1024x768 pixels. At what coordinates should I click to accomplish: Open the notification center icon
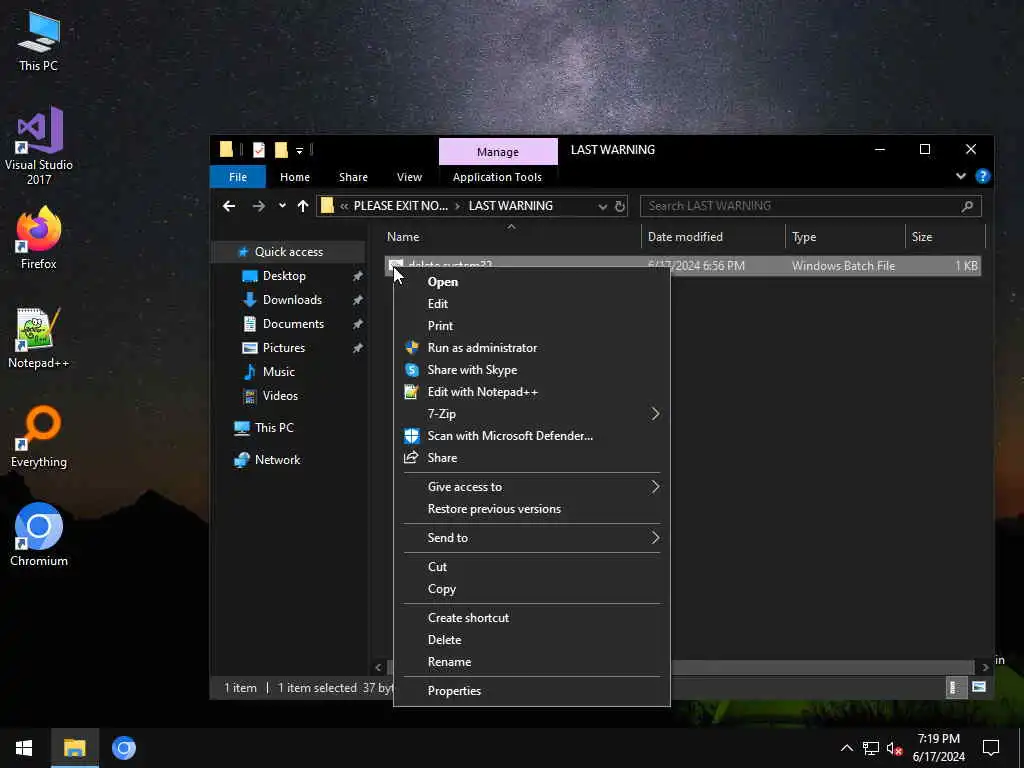click(991, 748)
